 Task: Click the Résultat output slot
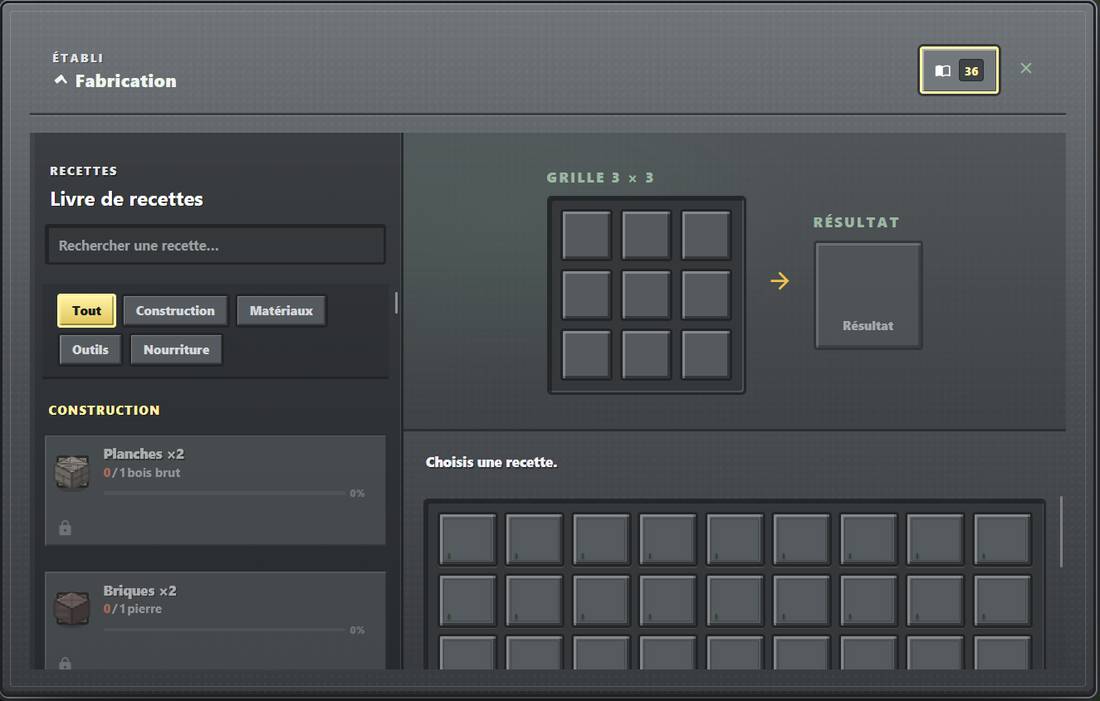pyautogui.click(x=868, y=295)
